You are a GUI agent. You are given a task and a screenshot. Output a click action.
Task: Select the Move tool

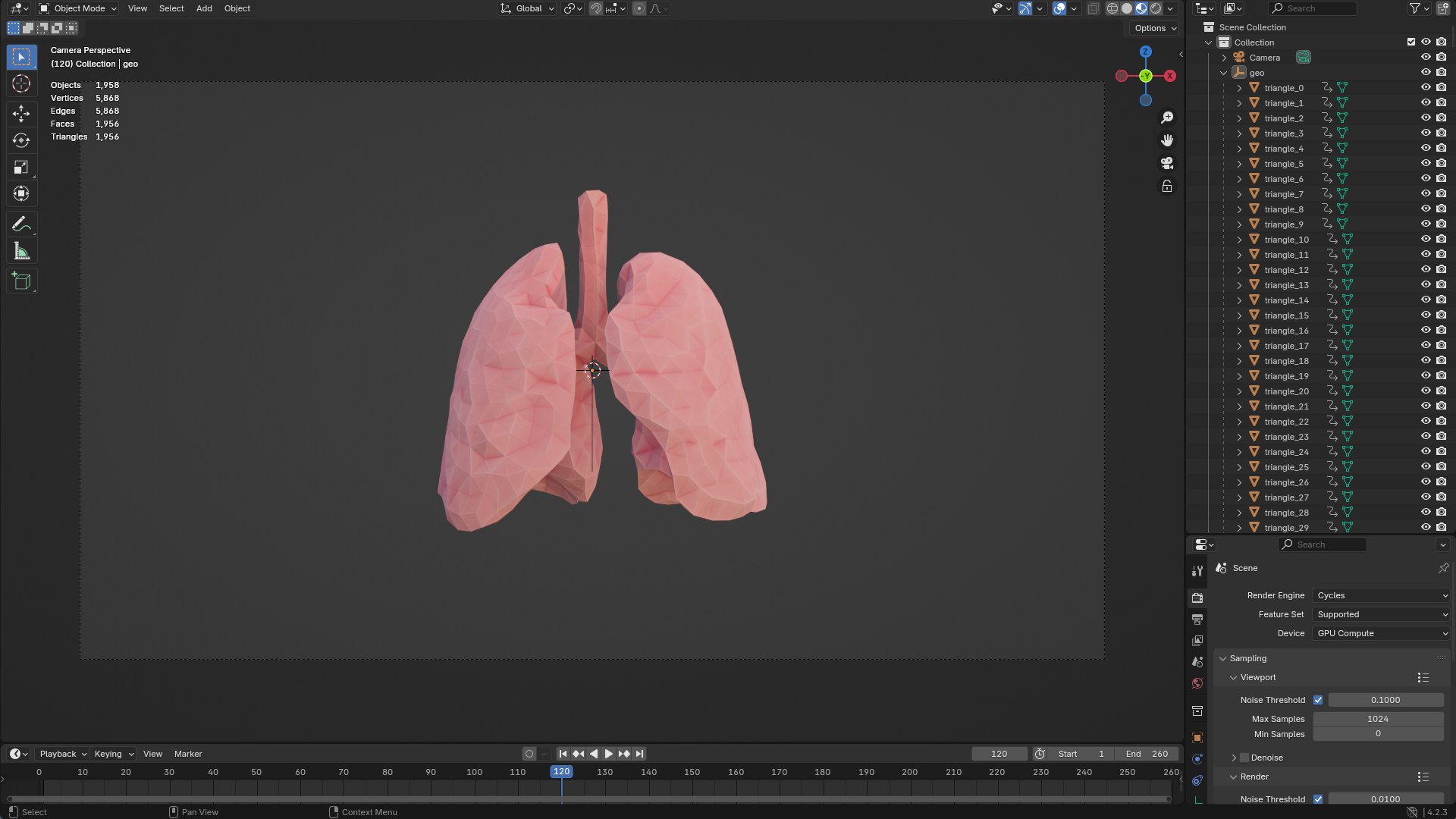pos(21,114)
